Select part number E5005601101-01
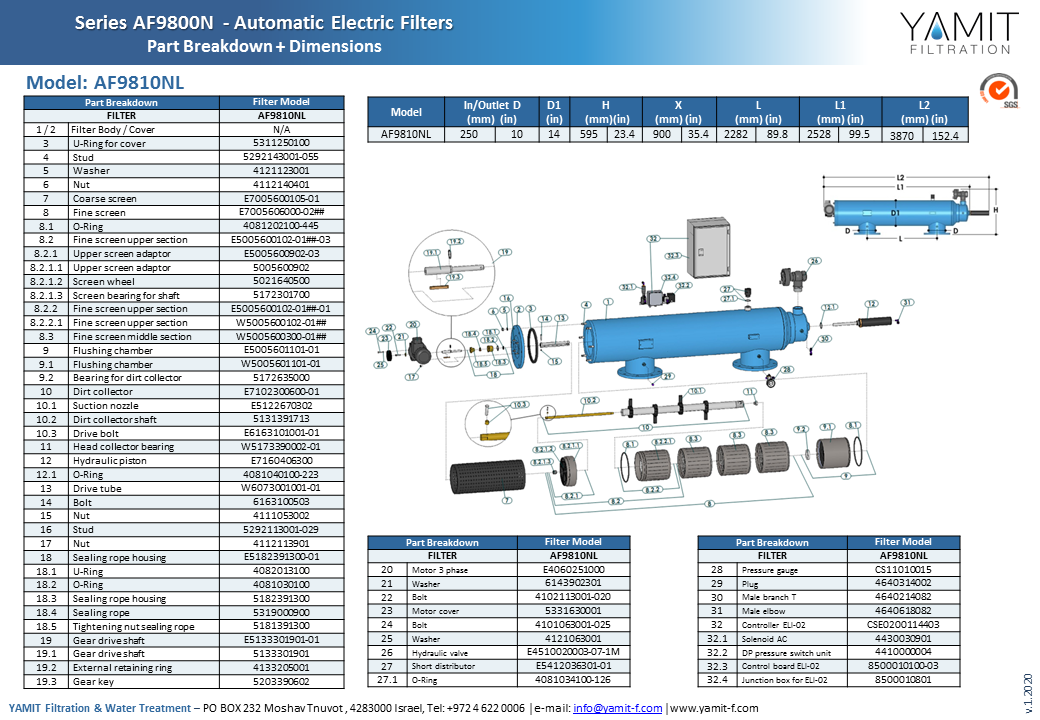 (x=281, y=350)
